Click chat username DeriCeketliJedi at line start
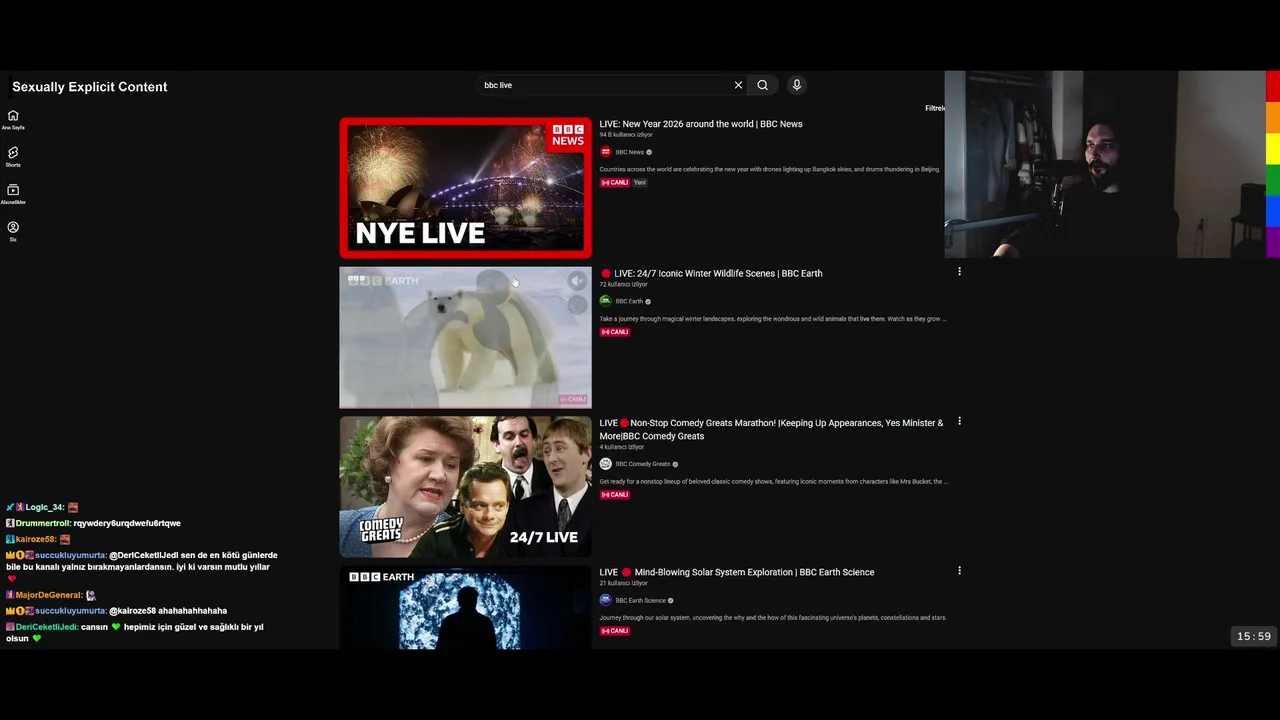 (x=47, y=627)
